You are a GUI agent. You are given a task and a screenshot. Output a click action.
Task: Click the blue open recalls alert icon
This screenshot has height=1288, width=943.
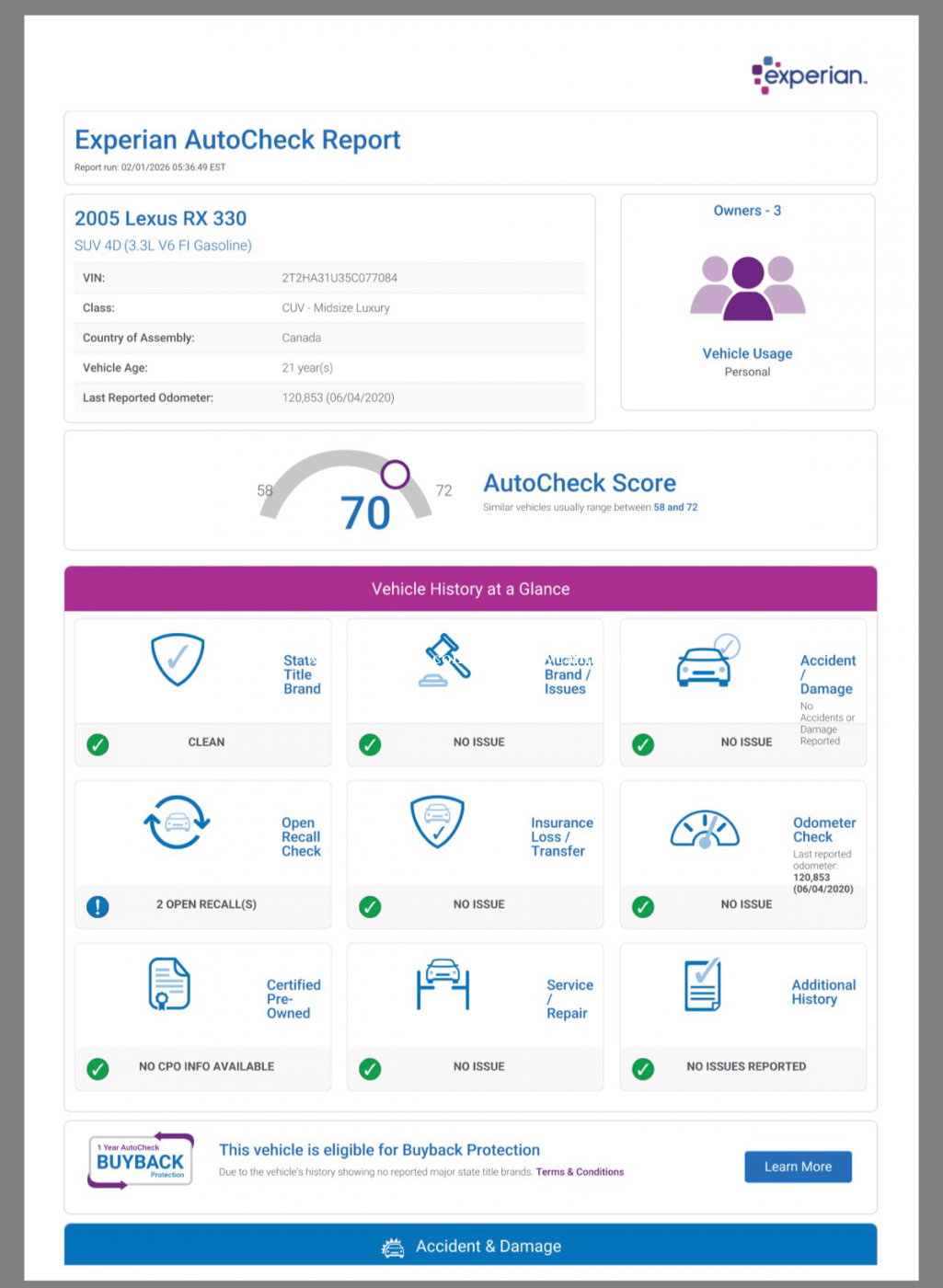tap(98, 906)
